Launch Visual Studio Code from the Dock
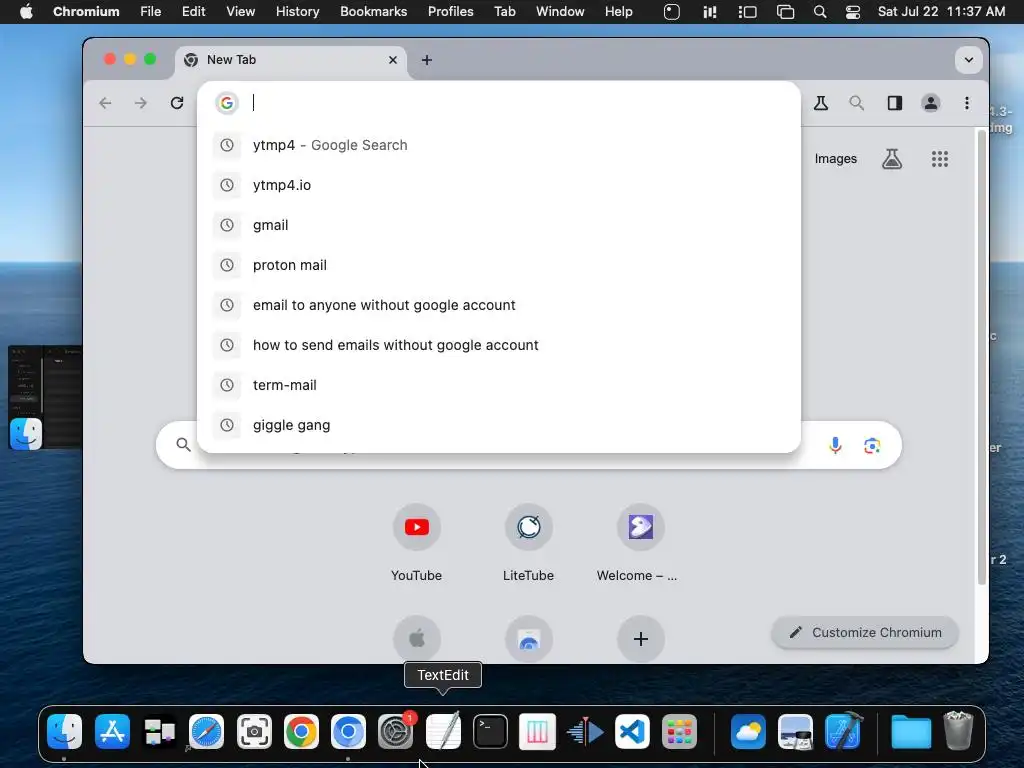1024x768 pixels. click(632, 731)
